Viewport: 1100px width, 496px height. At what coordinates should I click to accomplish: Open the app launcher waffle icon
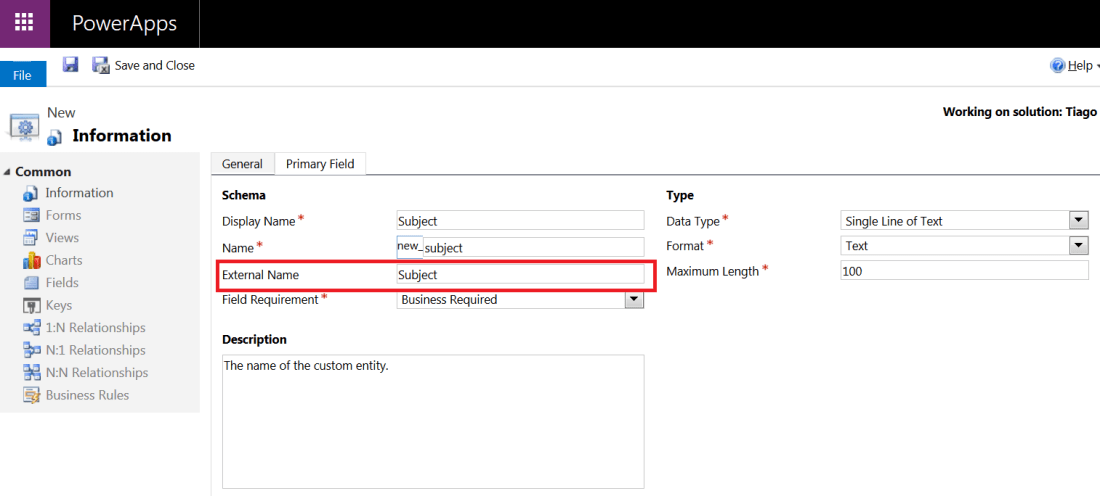[x=24, y=23]
